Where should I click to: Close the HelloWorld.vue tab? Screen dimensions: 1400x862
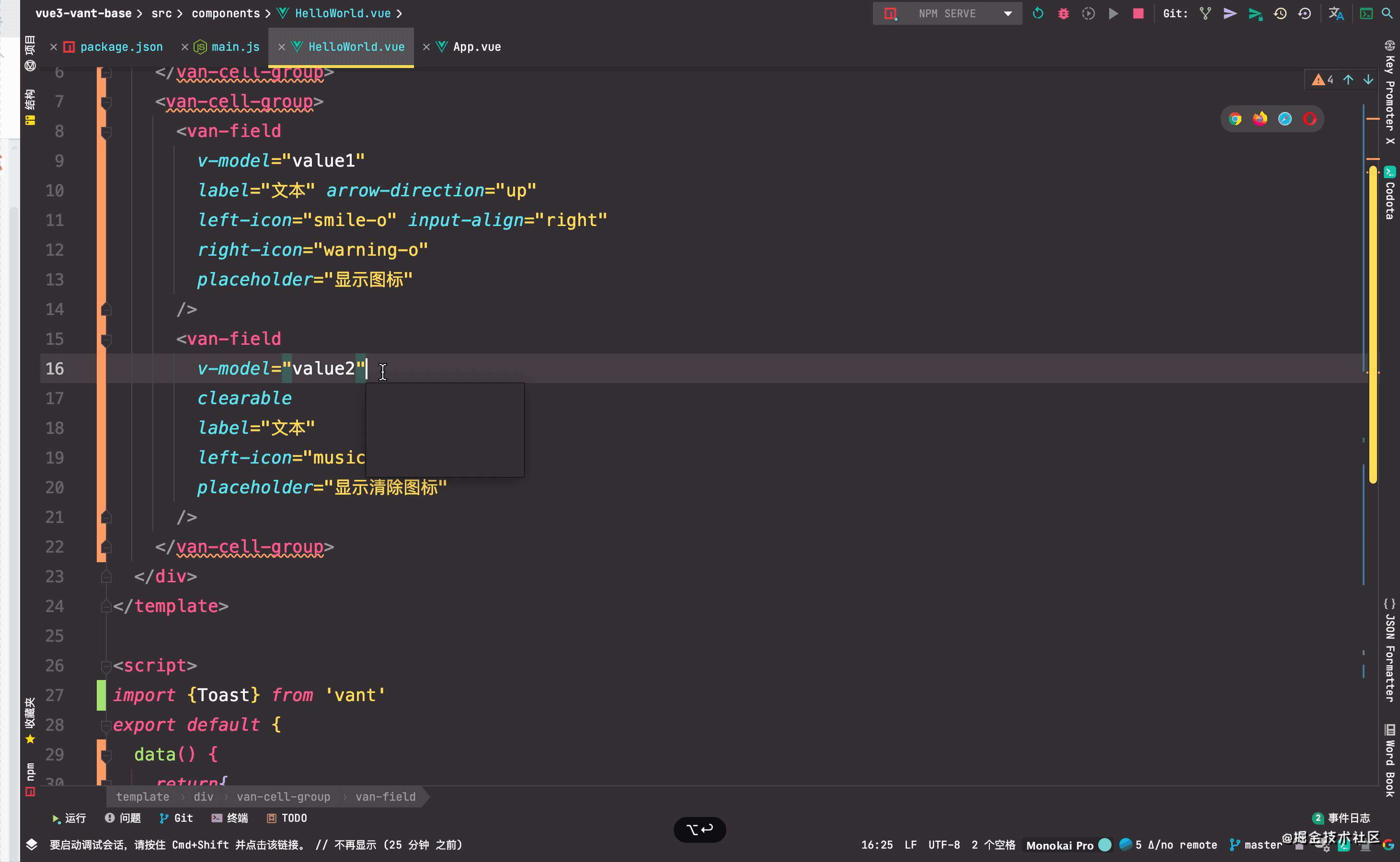(x=281, y=47)
